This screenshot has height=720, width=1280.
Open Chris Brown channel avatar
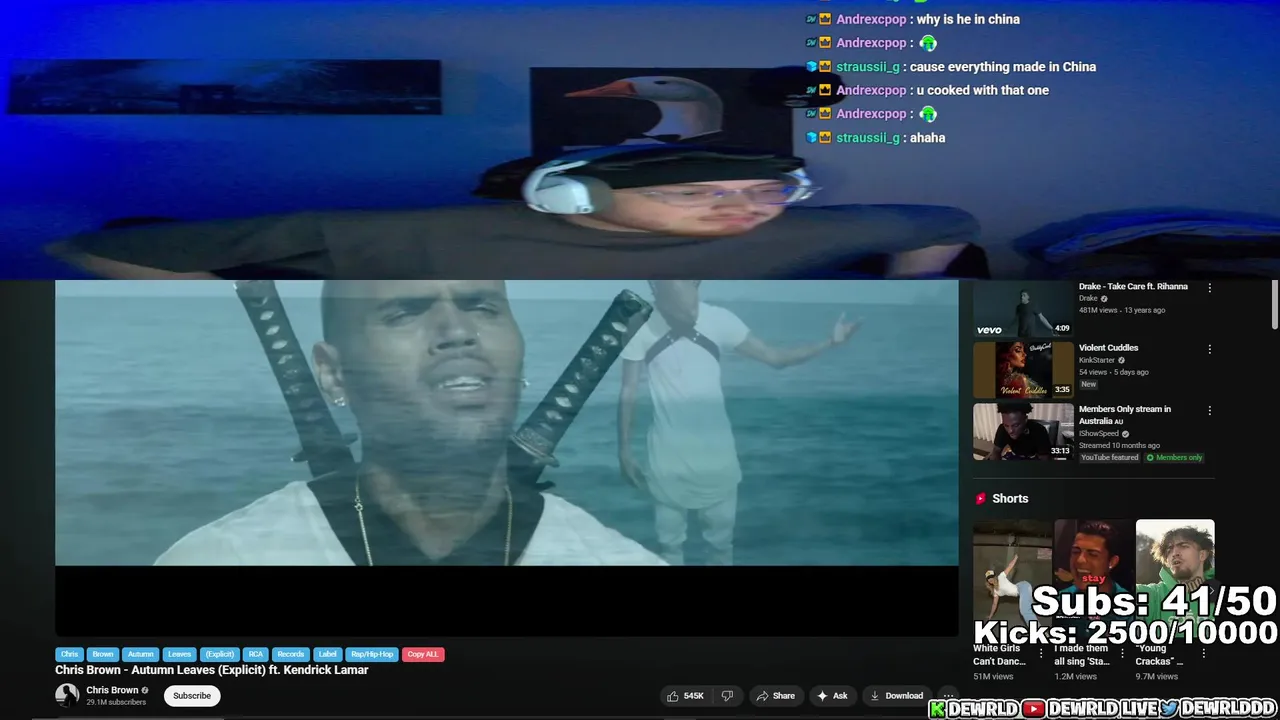[67, 695]
